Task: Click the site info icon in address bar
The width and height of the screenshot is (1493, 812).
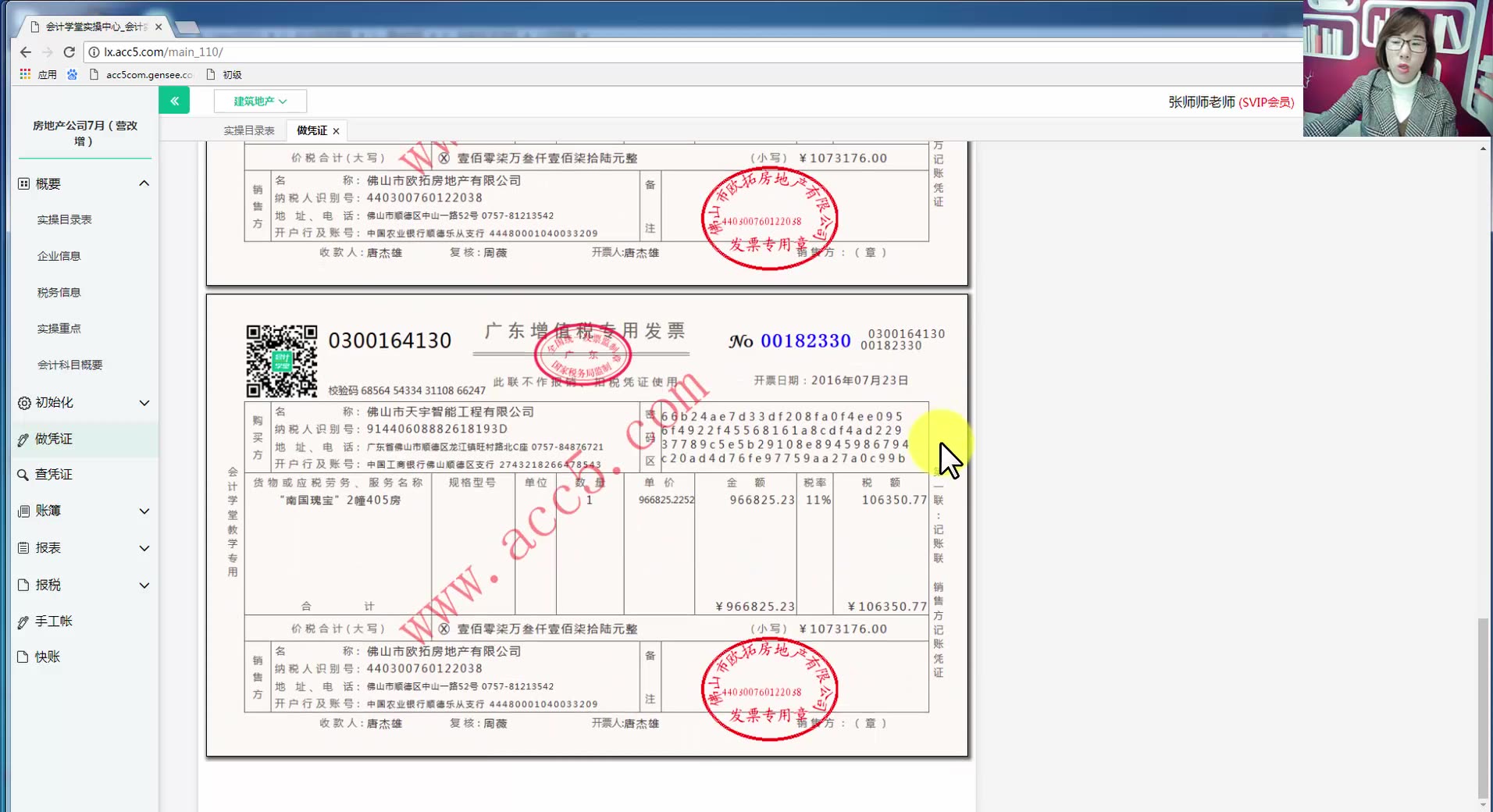Action: coord(94,52)
